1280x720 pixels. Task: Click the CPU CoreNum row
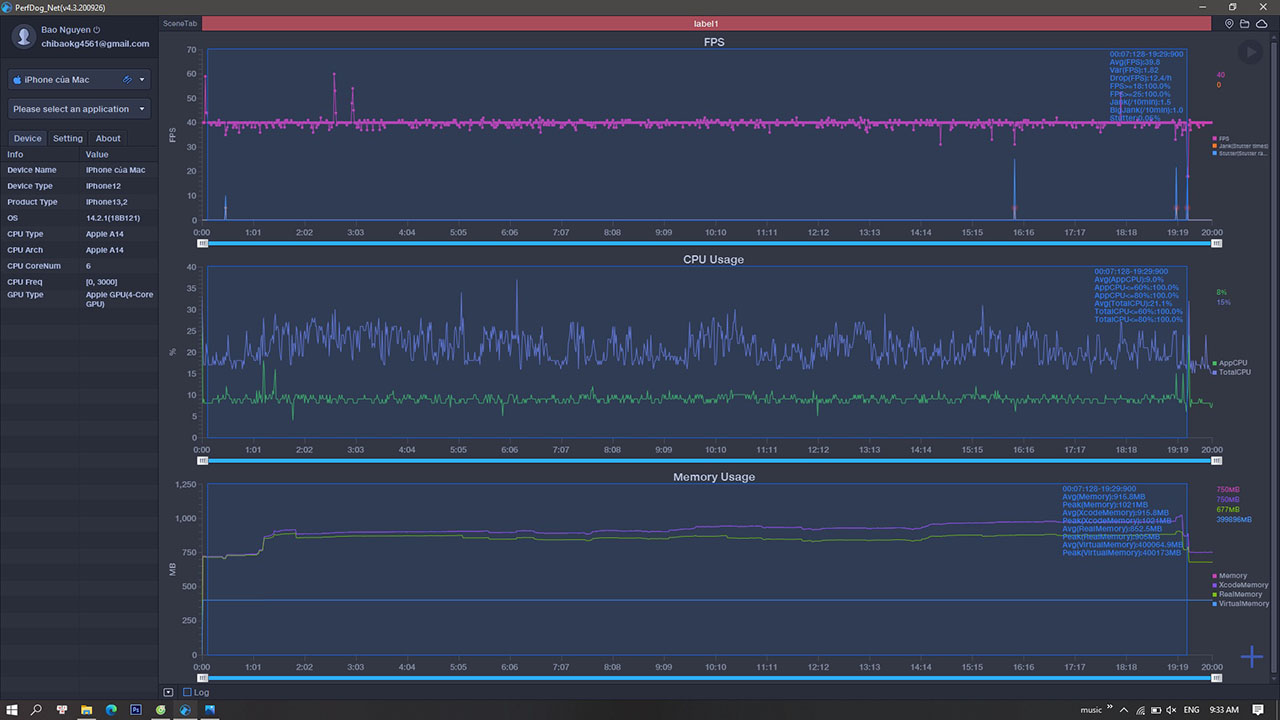click(x=79, y=266)
